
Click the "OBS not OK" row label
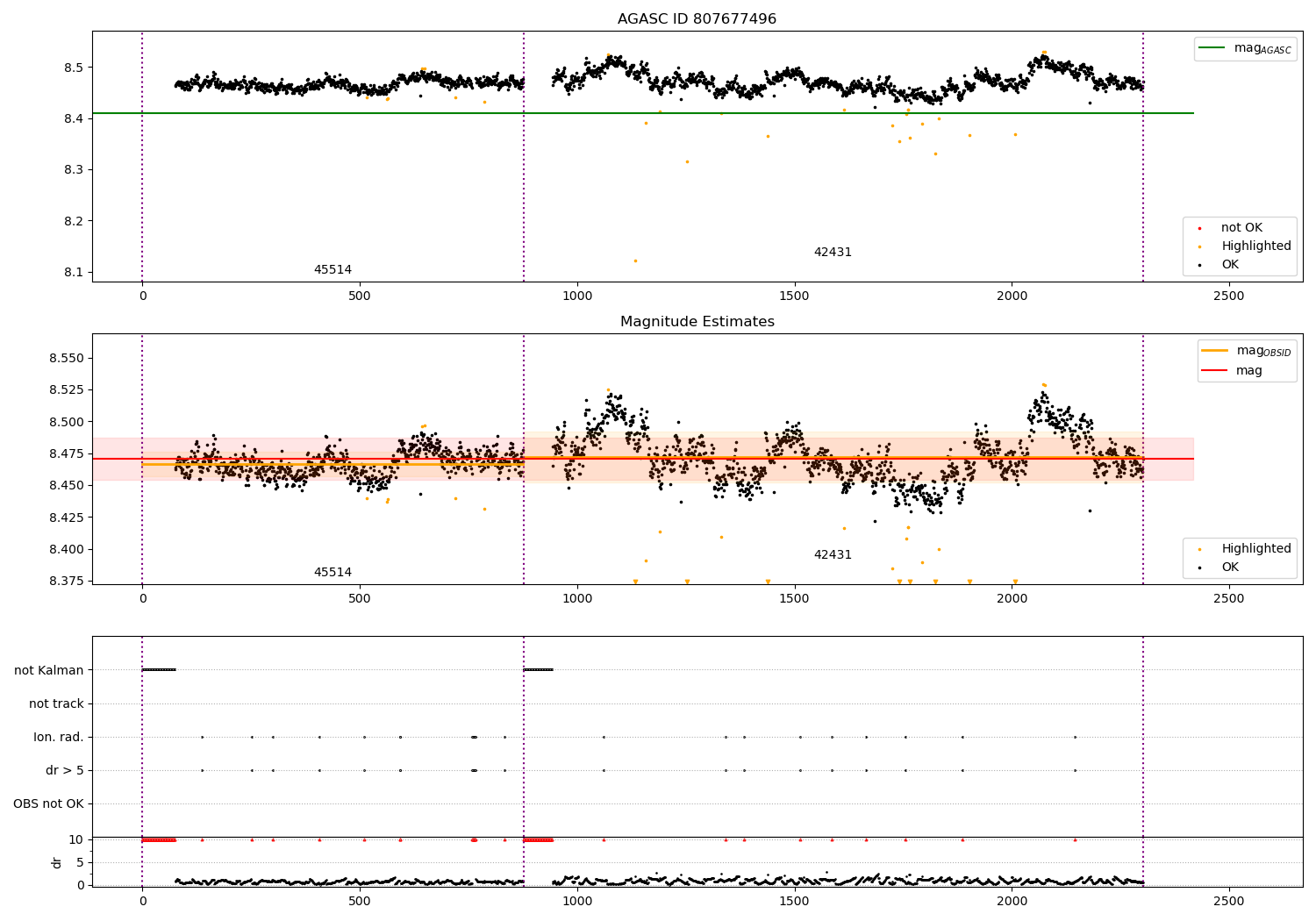tap(49, 804)
